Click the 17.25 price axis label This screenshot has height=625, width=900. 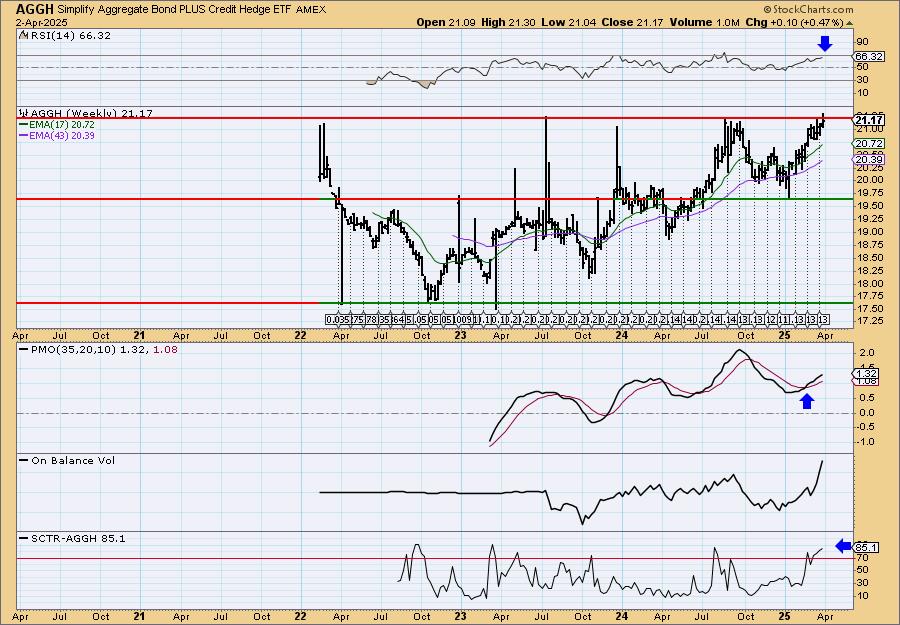click(x=869, y=320)
